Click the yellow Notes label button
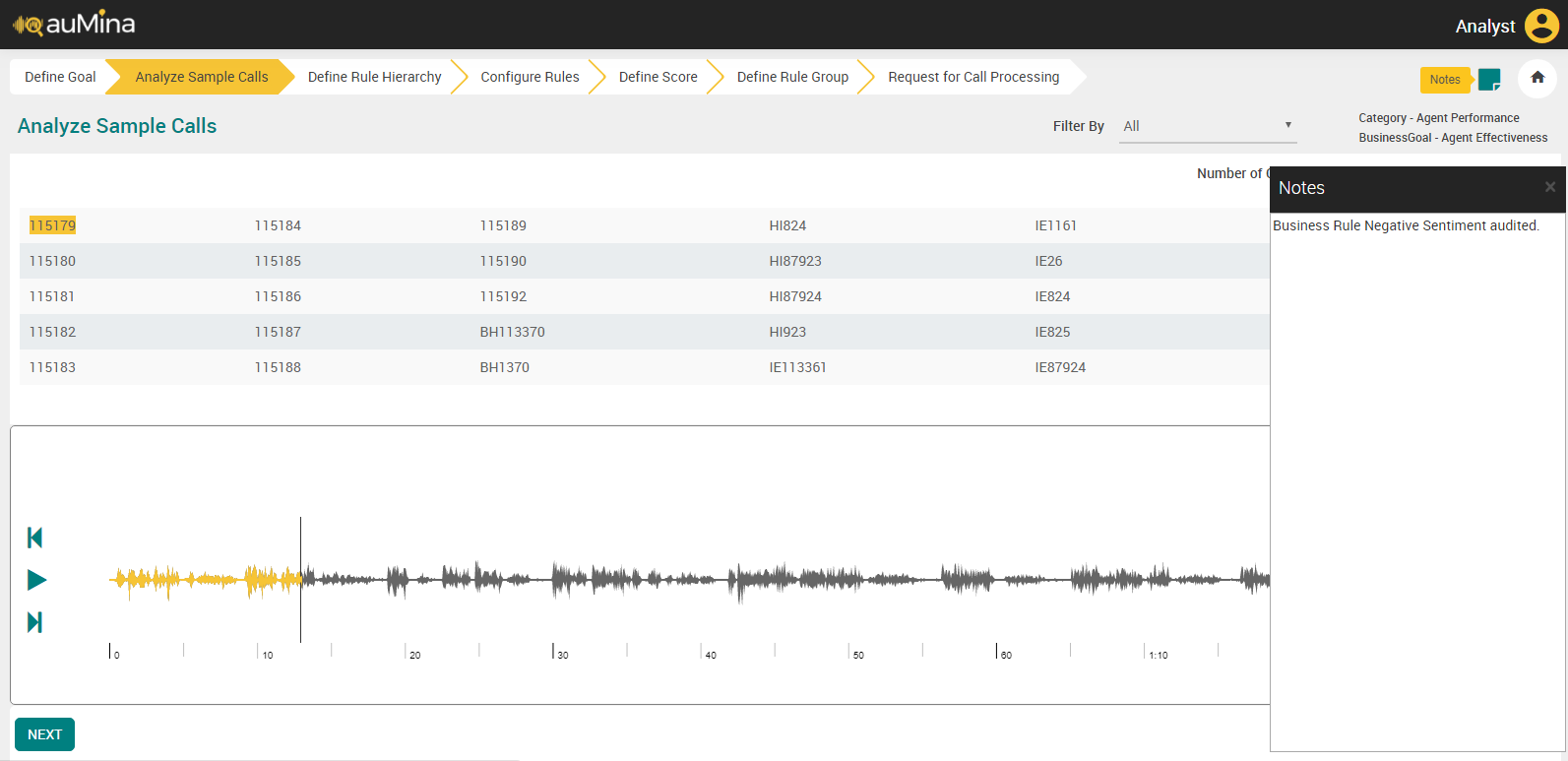Screen dimensions: 1568x761 [1445, 80]
